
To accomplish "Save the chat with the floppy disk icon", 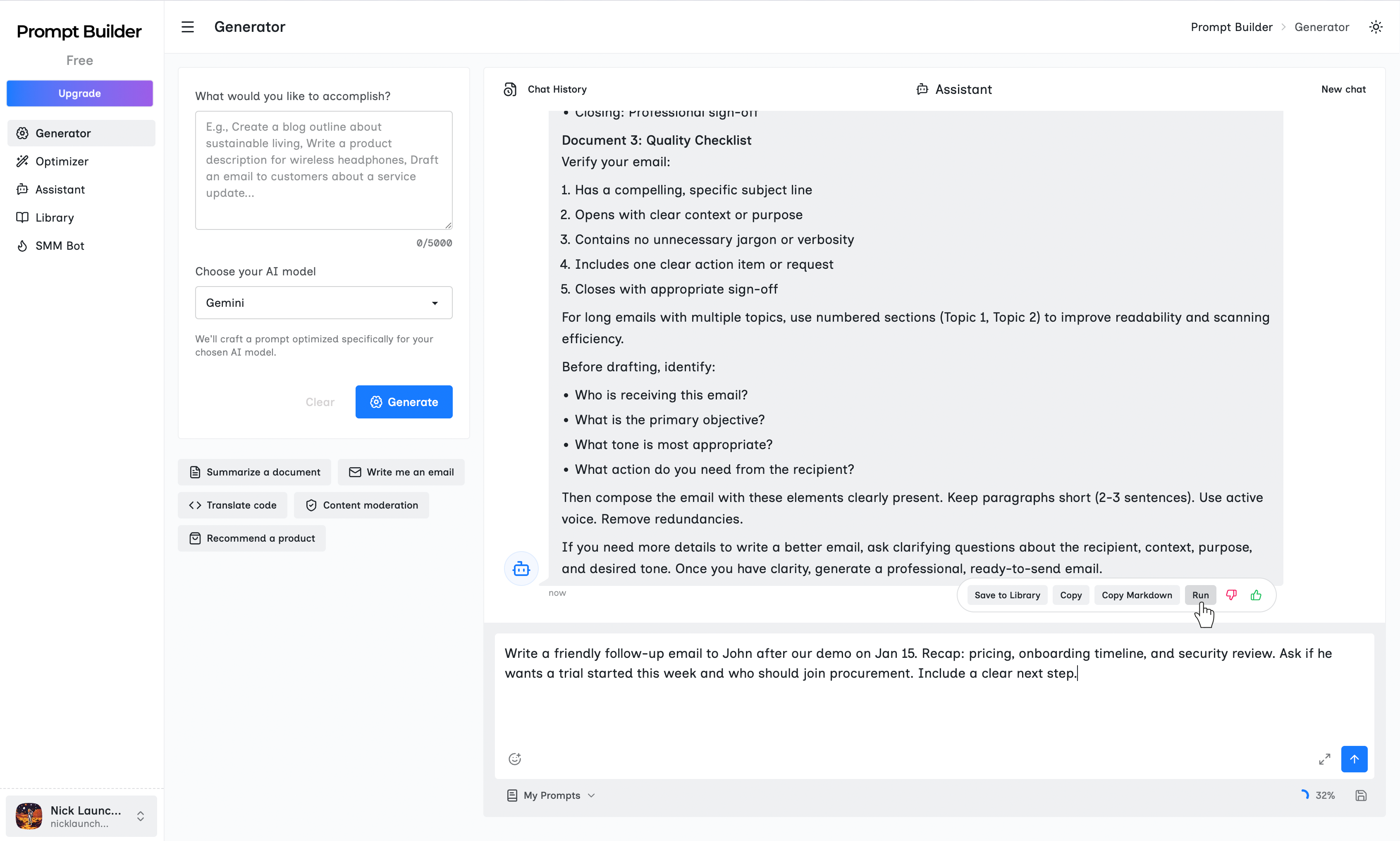I will [x=1361, y=795].
